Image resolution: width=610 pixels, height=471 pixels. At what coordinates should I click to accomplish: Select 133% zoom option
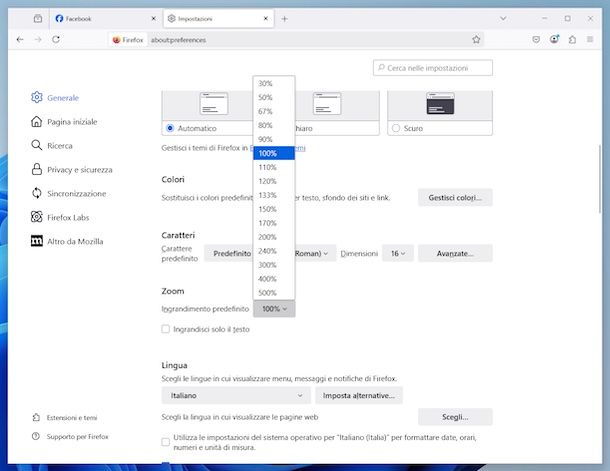coord(274,195)
